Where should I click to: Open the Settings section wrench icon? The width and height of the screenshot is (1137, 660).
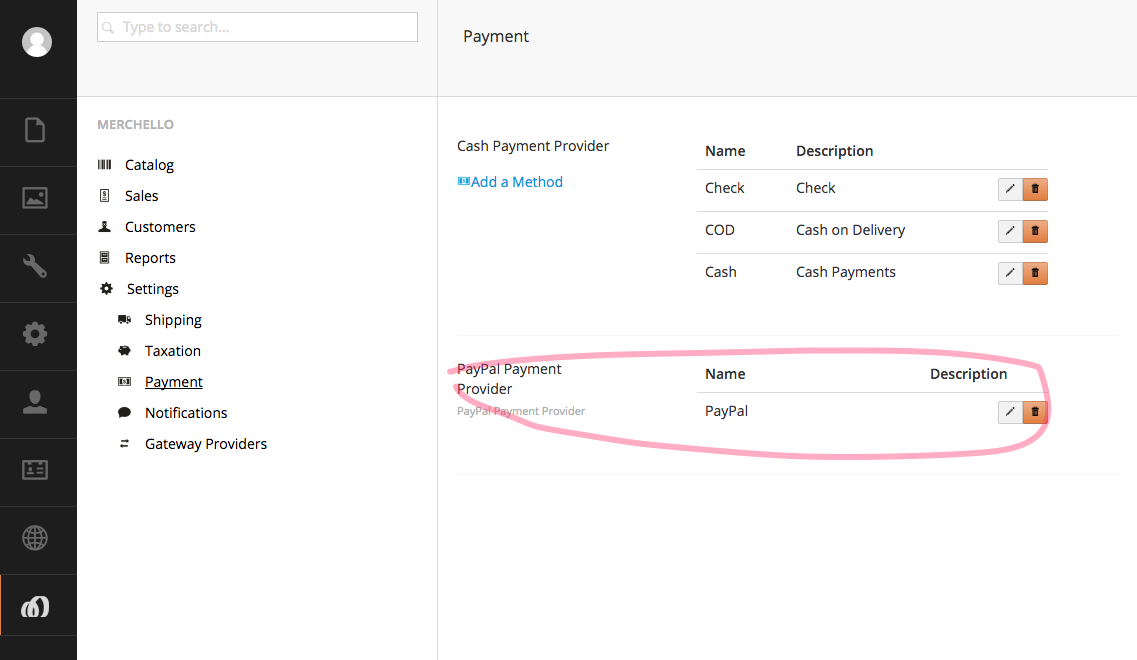(x=35, y=266)
